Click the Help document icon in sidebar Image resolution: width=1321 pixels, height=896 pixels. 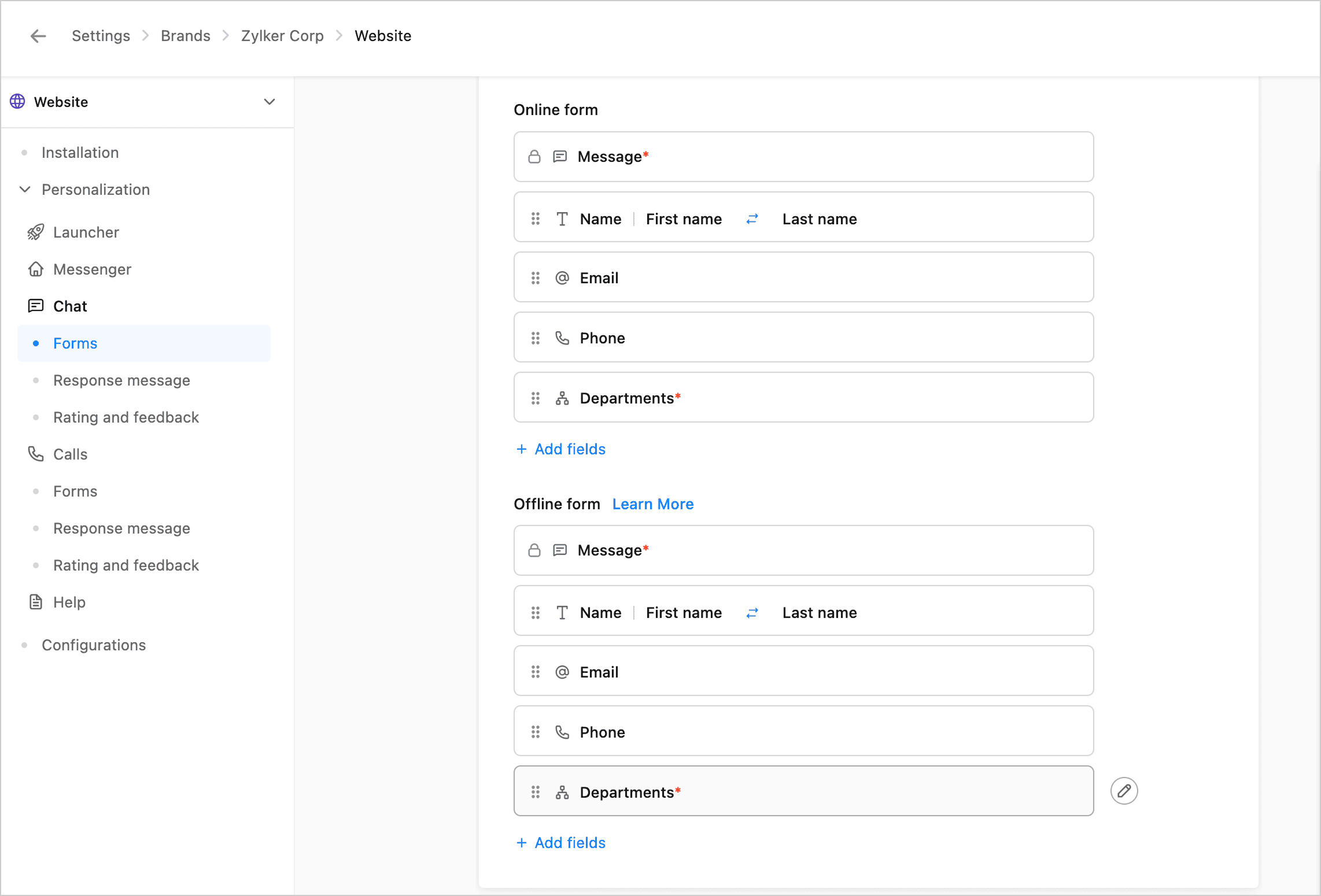point(36,602)
